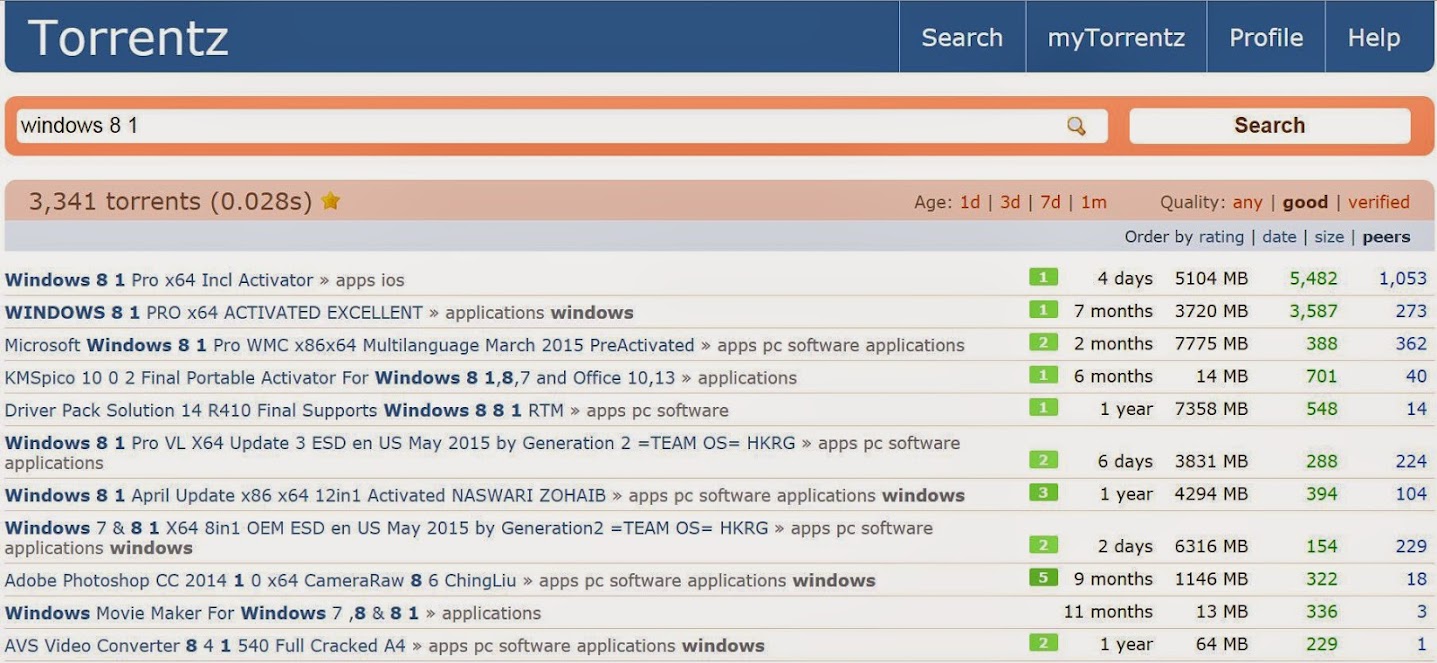This screenshot has height=663, width=1437.
Task: Filter age to 1d
Action: [970, 202]
